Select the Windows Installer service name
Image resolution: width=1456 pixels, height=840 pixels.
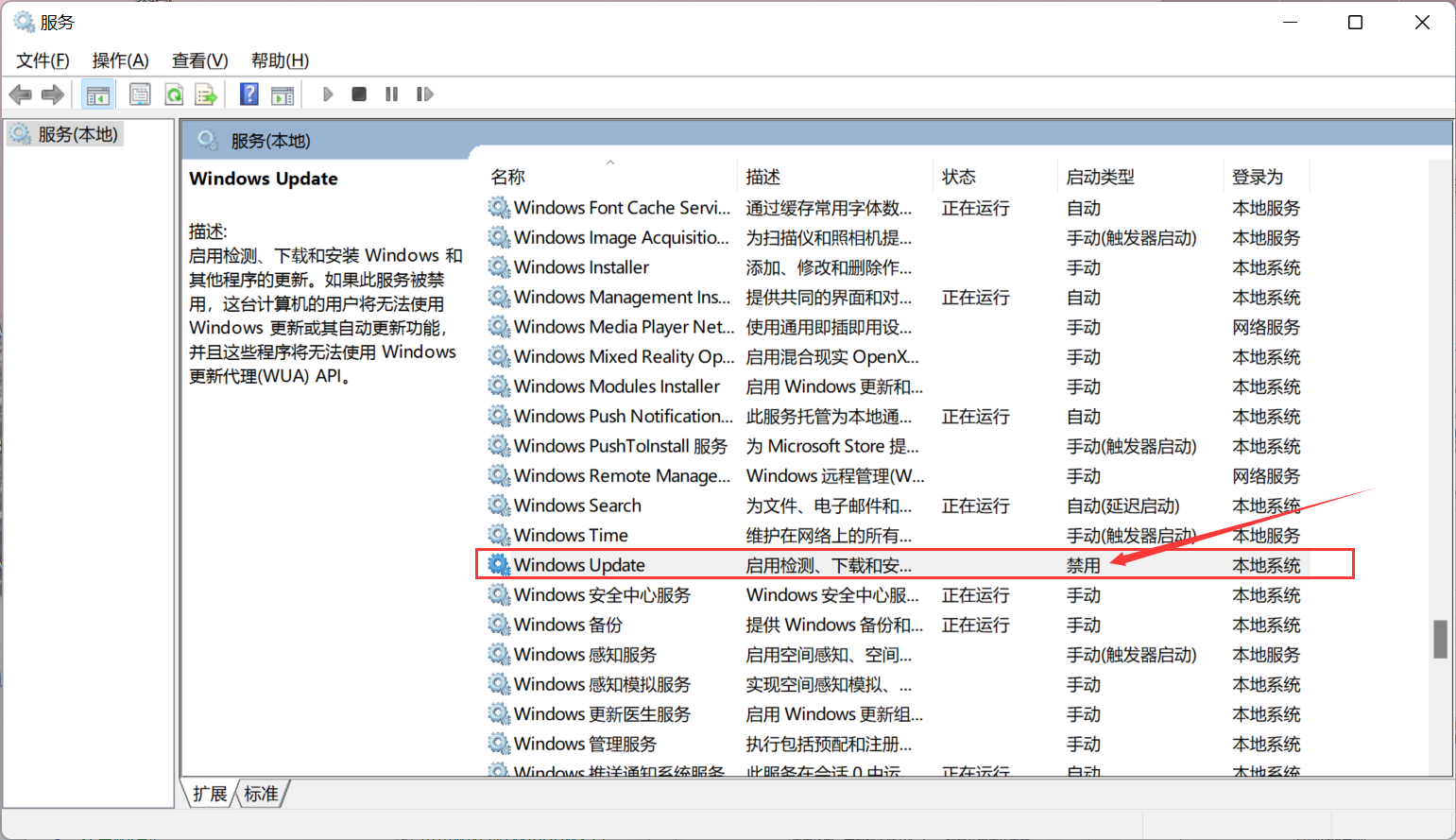pyautogui.click(x=581, y=267)
